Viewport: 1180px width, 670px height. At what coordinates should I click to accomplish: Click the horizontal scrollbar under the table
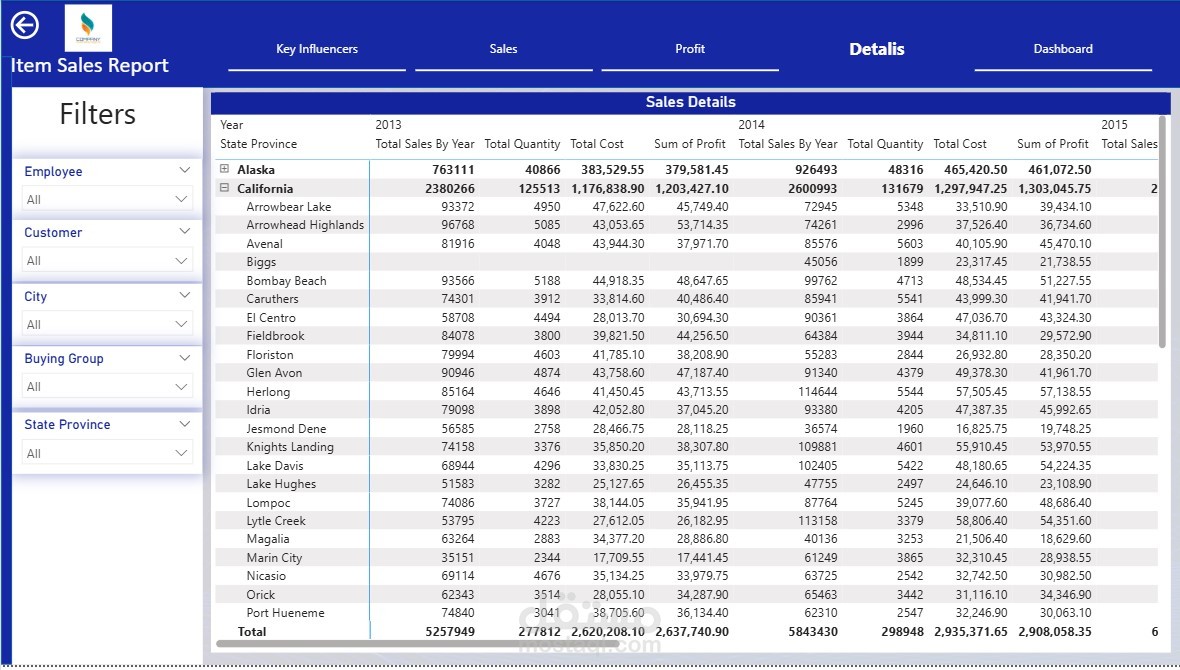click(418, 644)
